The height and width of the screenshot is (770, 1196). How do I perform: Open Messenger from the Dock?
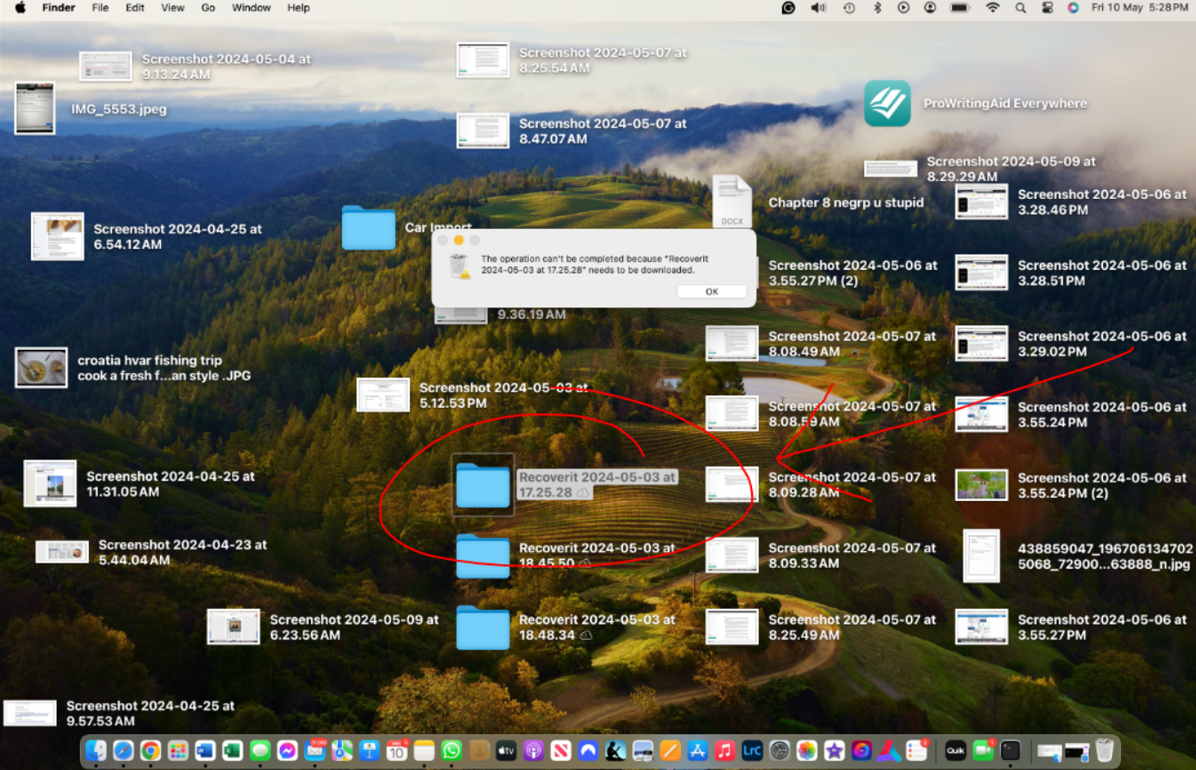click(x=288, y=751)
